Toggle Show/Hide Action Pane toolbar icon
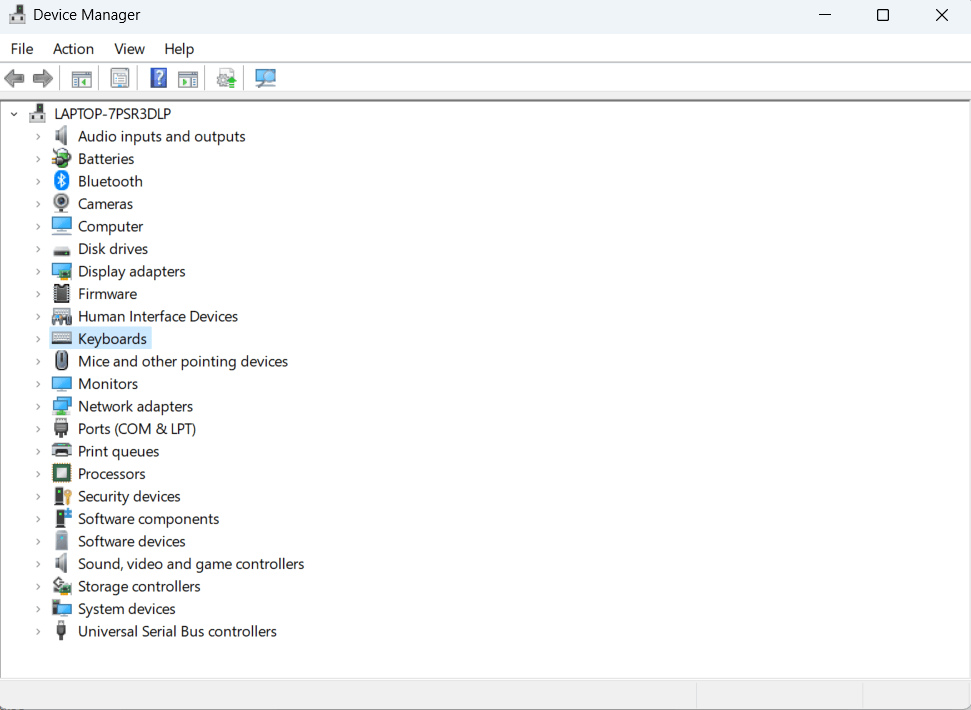The image size is (971, 710). 188,79
